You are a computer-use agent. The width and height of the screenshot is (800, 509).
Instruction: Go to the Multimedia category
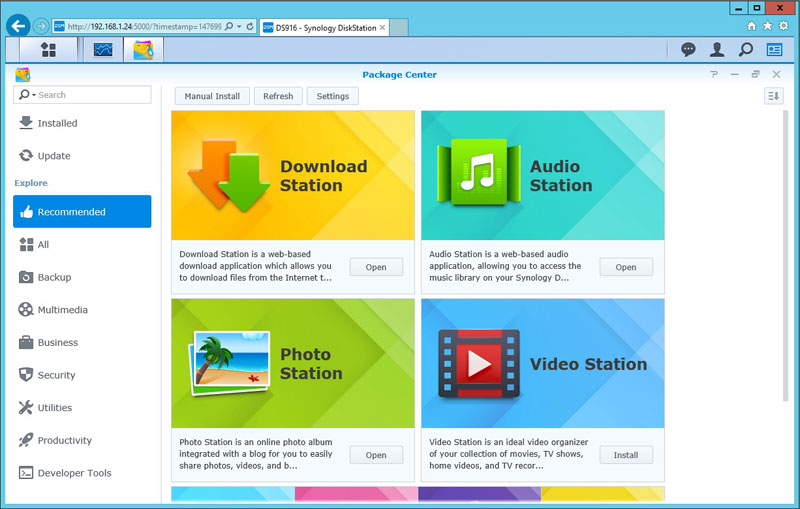click(x=62, y=310)
